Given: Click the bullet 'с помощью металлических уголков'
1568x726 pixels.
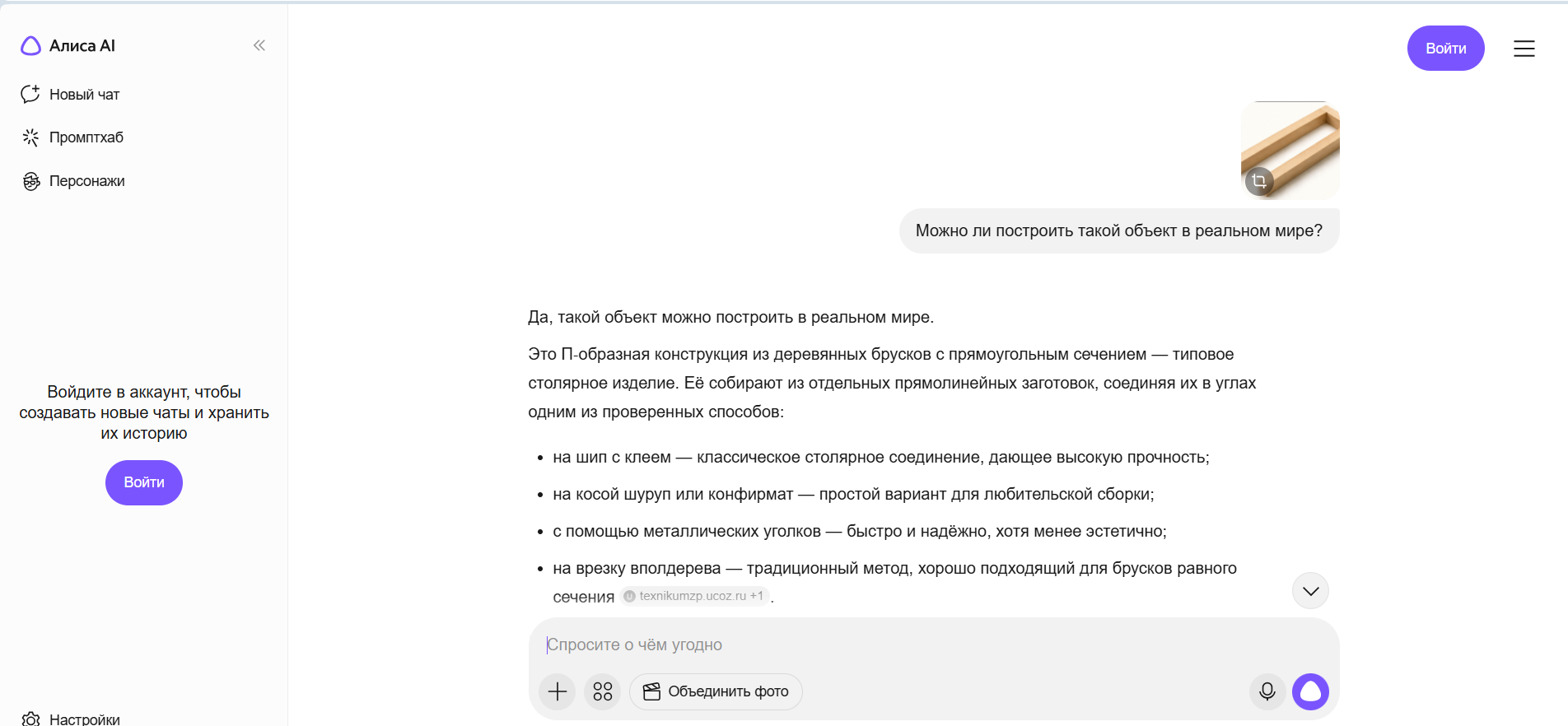Looking at the screenshot, I should point(860,531).
